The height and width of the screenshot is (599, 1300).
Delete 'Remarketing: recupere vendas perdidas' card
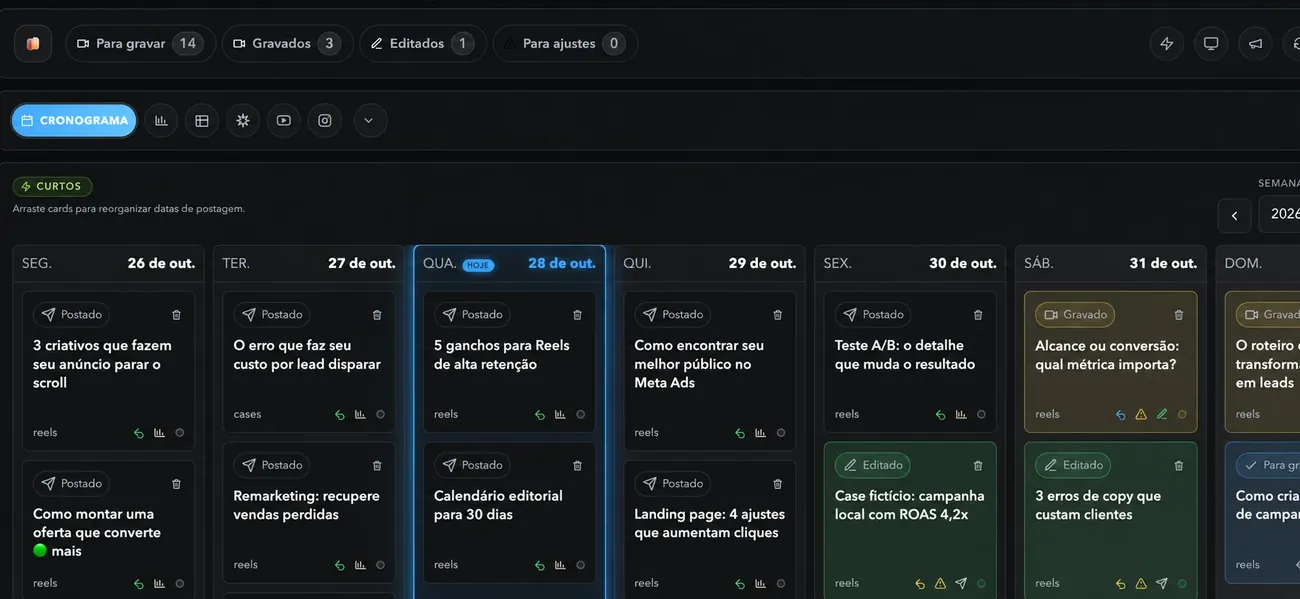(377, 466)
